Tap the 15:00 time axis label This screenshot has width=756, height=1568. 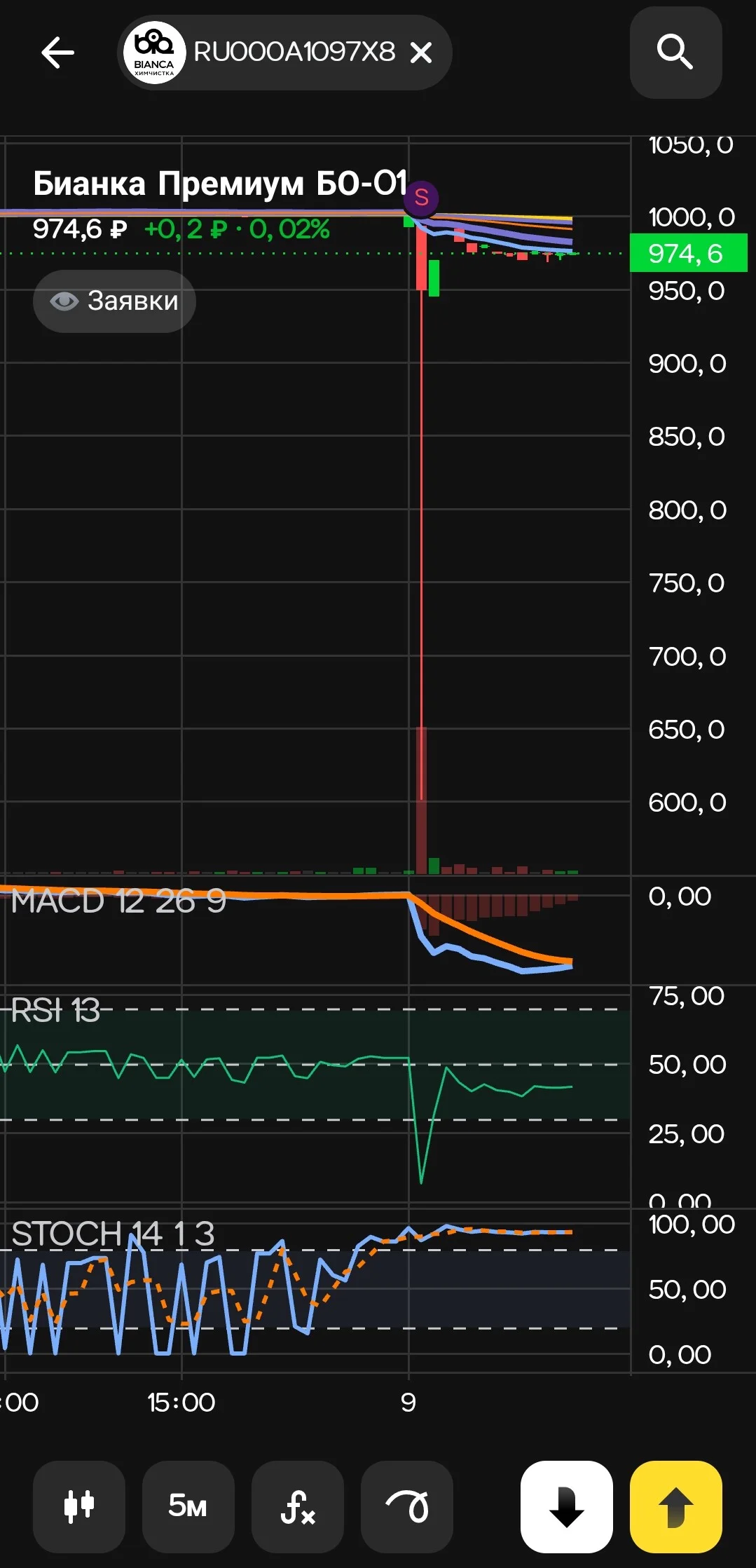tap(181, 1402)
